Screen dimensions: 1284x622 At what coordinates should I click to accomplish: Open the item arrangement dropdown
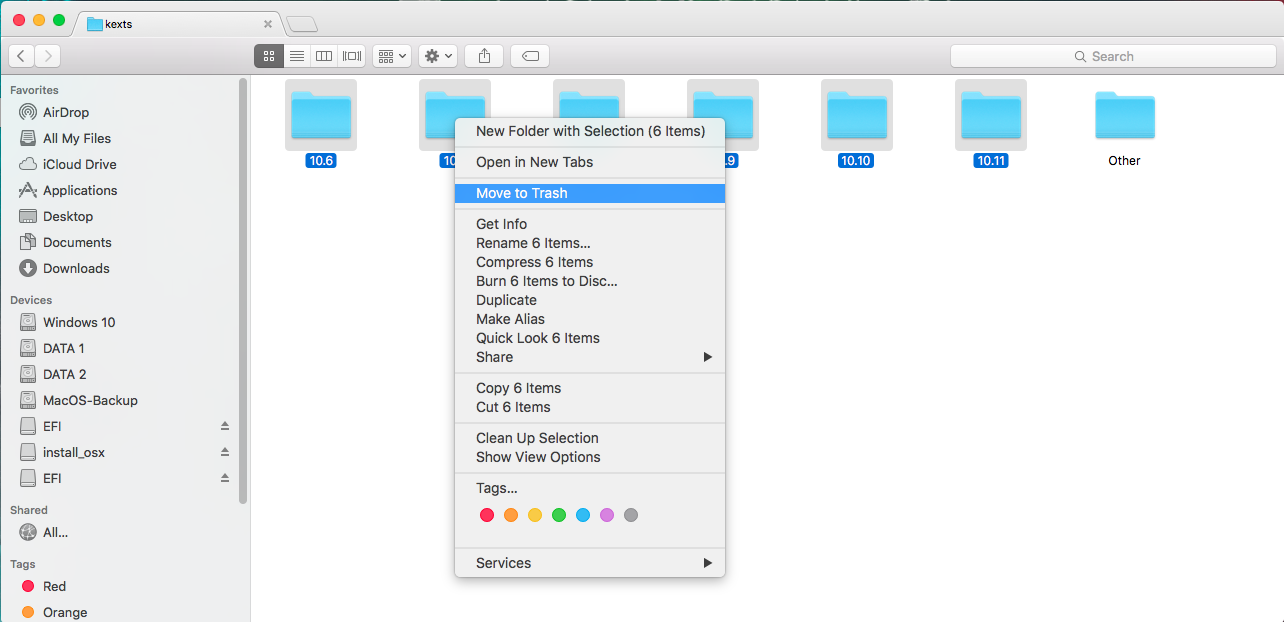coord(391,56)
